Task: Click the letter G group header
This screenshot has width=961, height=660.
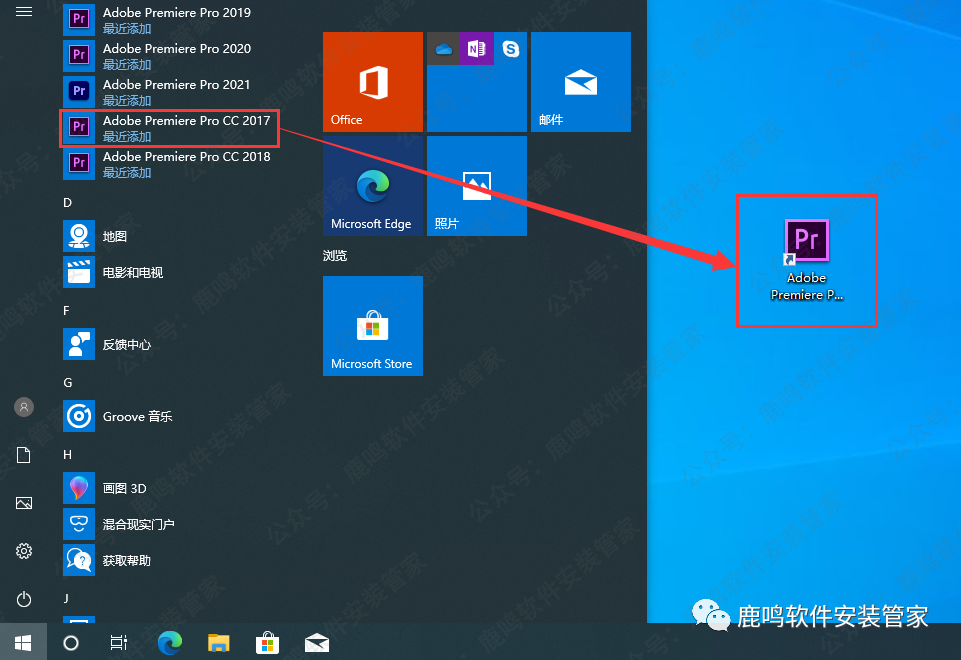Action: (68, 383)
